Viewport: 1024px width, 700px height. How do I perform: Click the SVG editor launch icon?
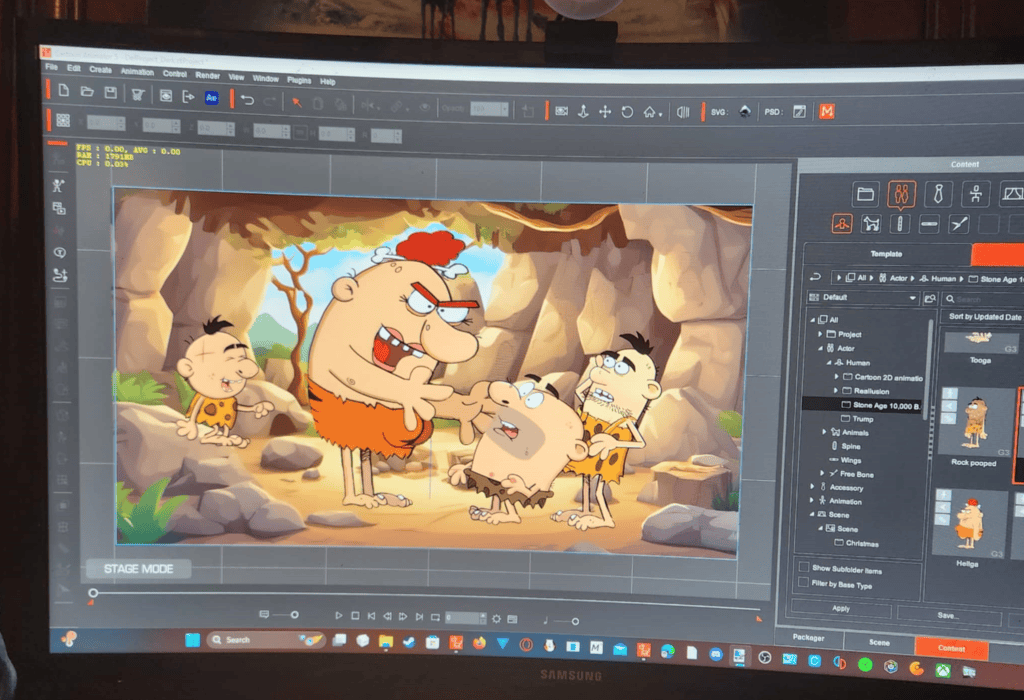(x=744, y=112)
